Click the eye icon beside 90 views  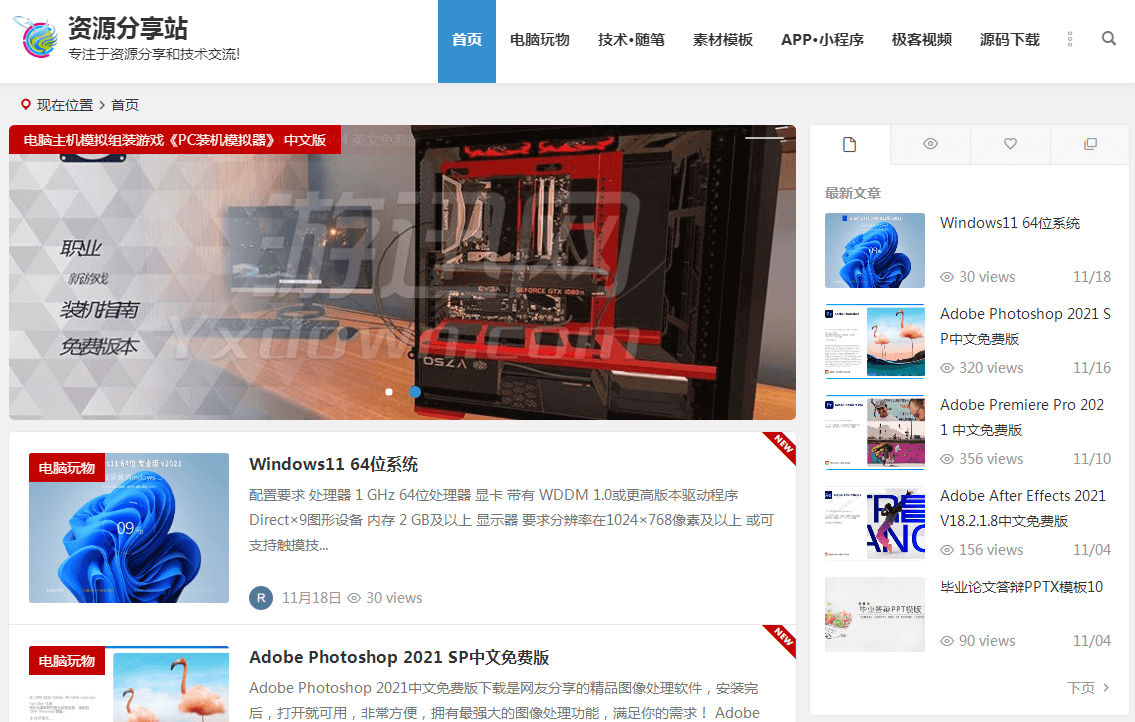pyautogui.click(x=947, y=641)
